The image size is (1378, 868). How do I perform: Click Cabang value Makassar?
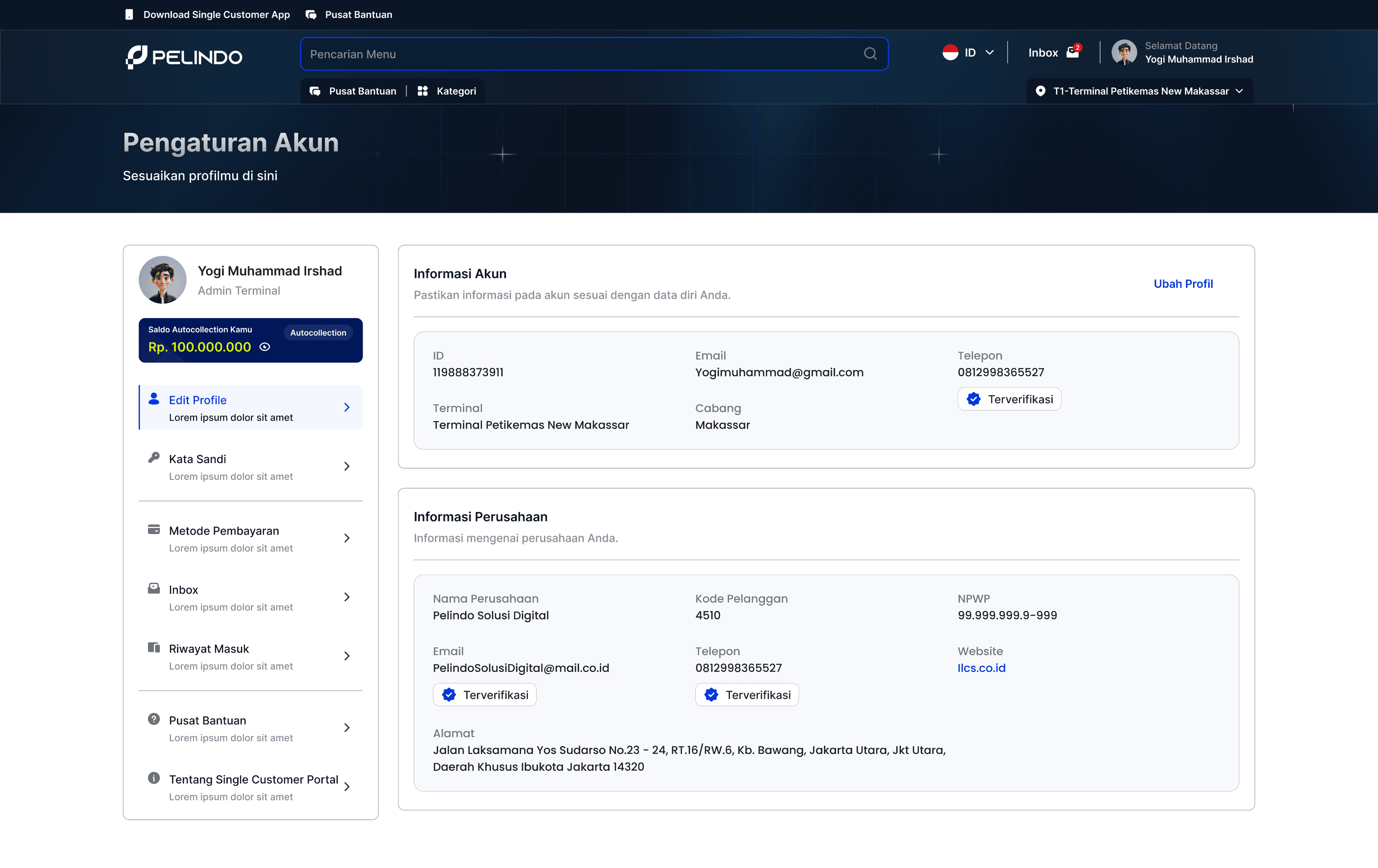[722, 425]
